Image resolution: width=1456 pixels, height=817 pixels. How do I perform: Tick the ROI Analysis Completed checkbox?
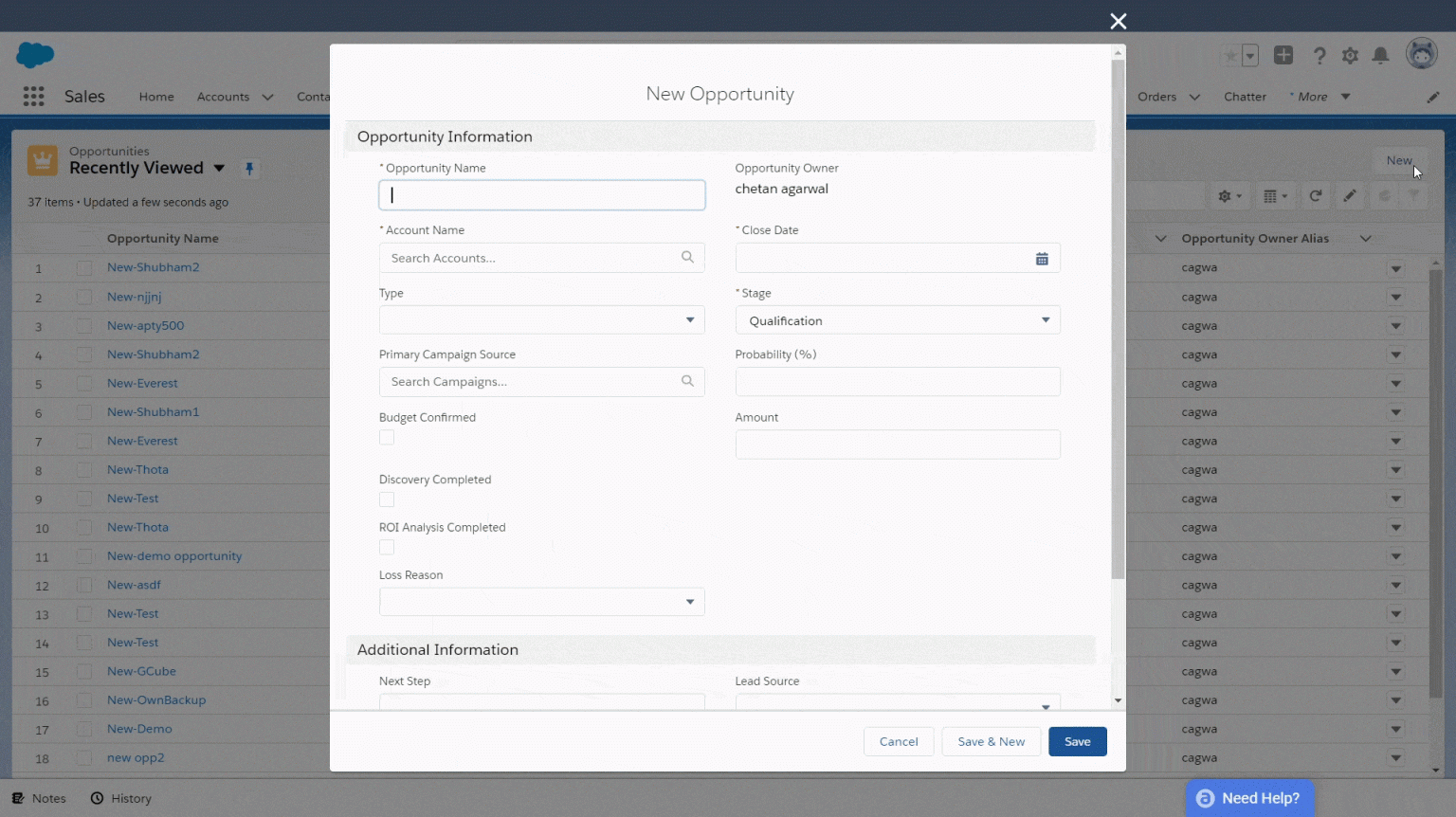pyautogui.click(x=387, y=548)
